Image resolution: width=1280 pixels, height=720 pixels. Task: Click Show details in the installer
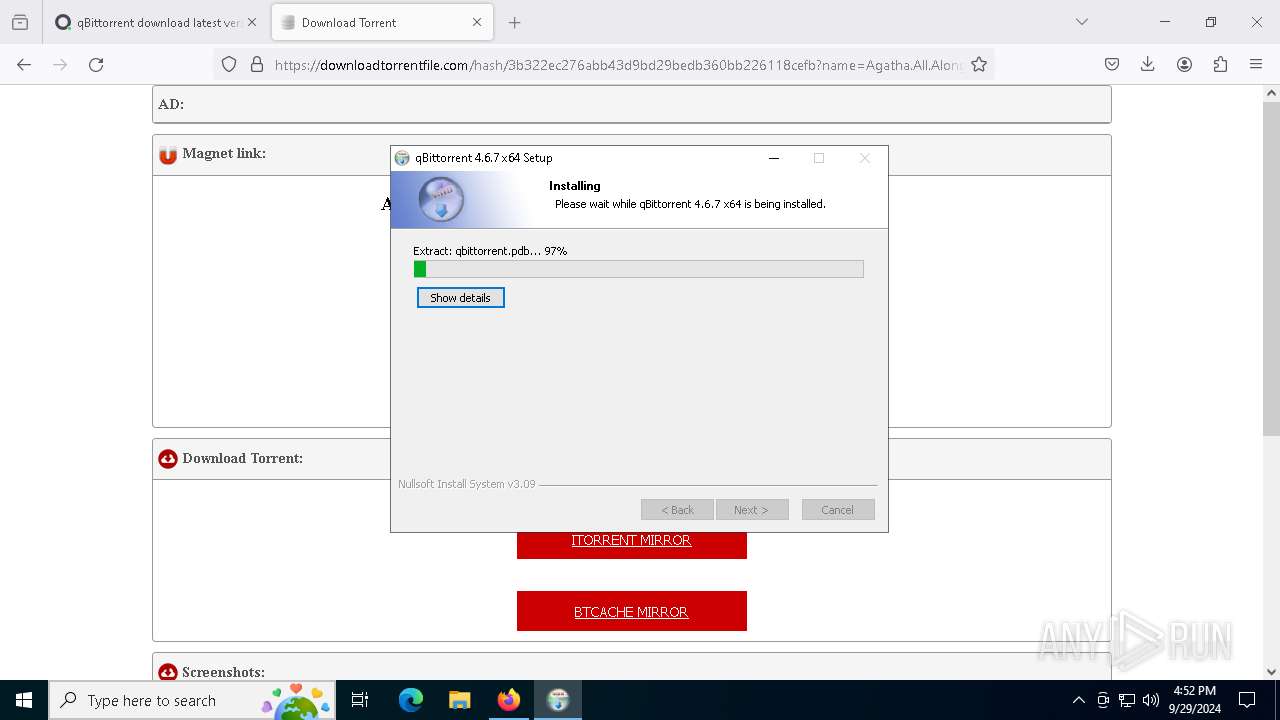(461, 298)
